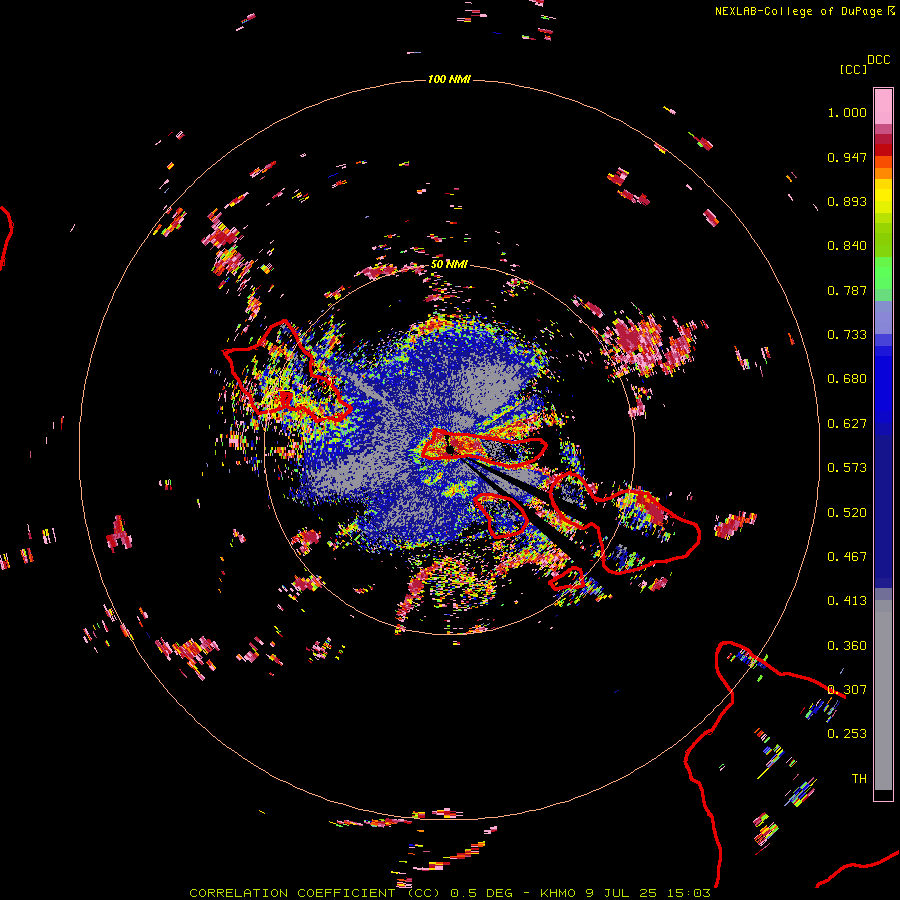Click the 0.840 legend value

[x=847, y=246]
